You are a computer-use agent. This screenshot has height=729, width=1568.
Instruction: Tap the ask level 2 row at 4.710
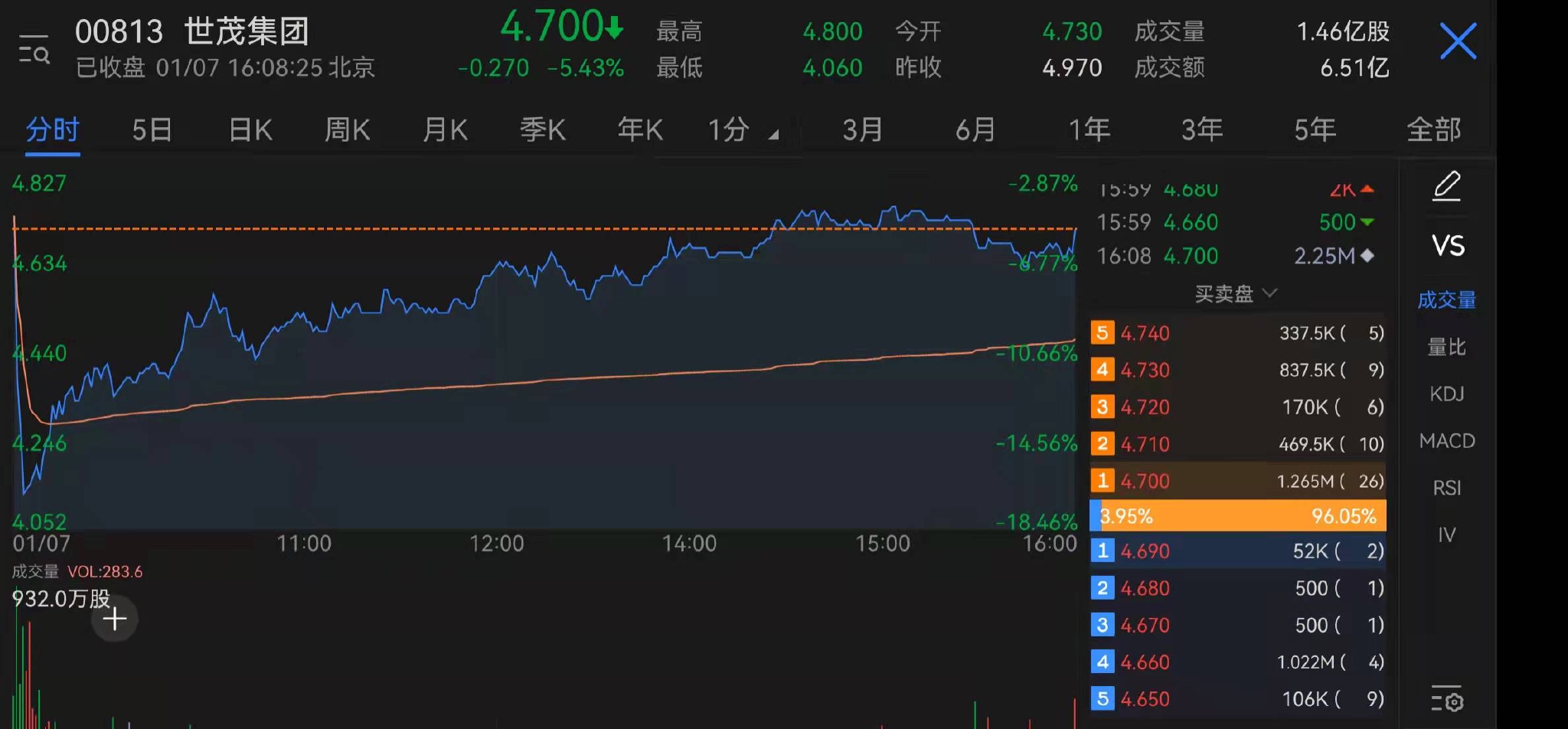click(x=1237, y=443)
